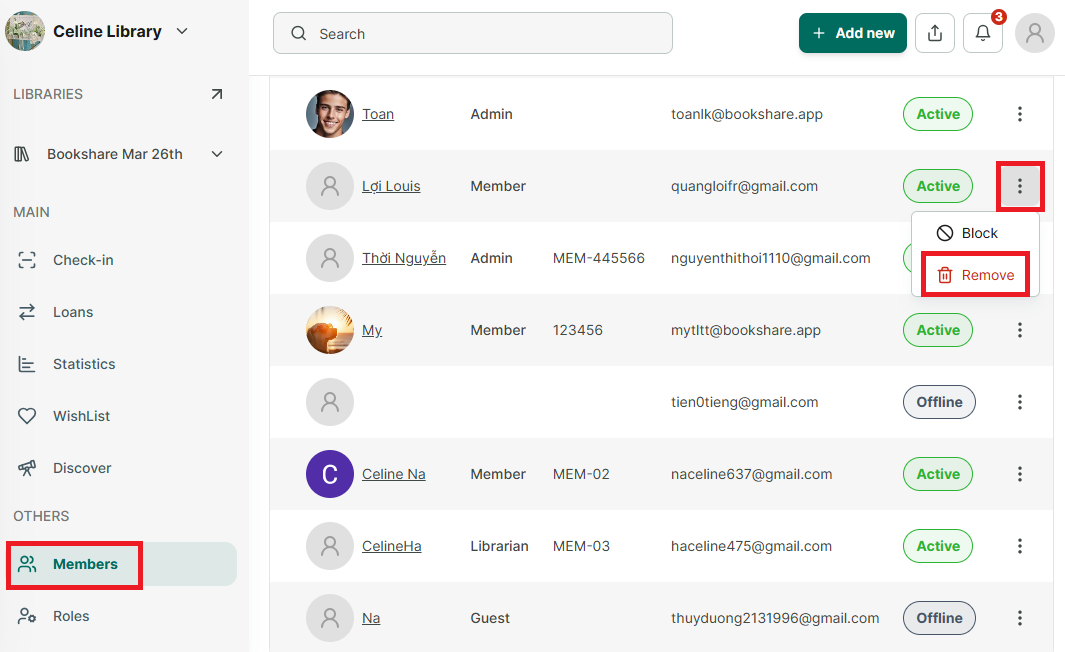
Task: Open the three-dot menu for Na
Action: 1019,618
